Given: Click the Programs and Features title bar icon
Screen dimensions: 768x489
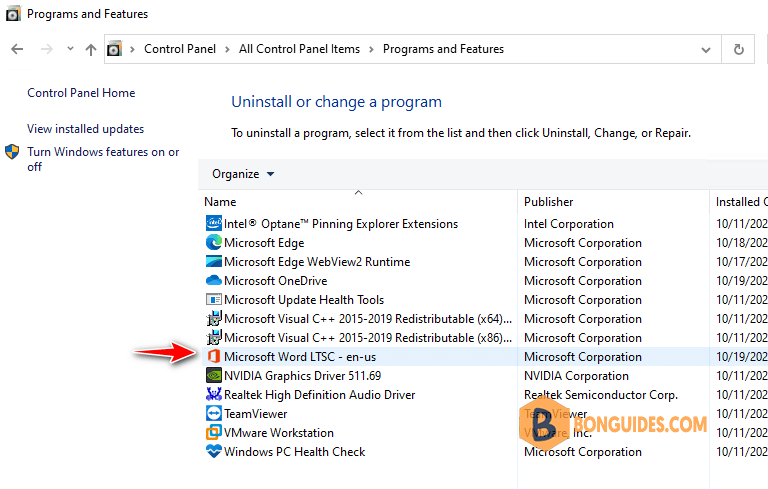Looking at the screenshot, I should [x=13, y=14].
